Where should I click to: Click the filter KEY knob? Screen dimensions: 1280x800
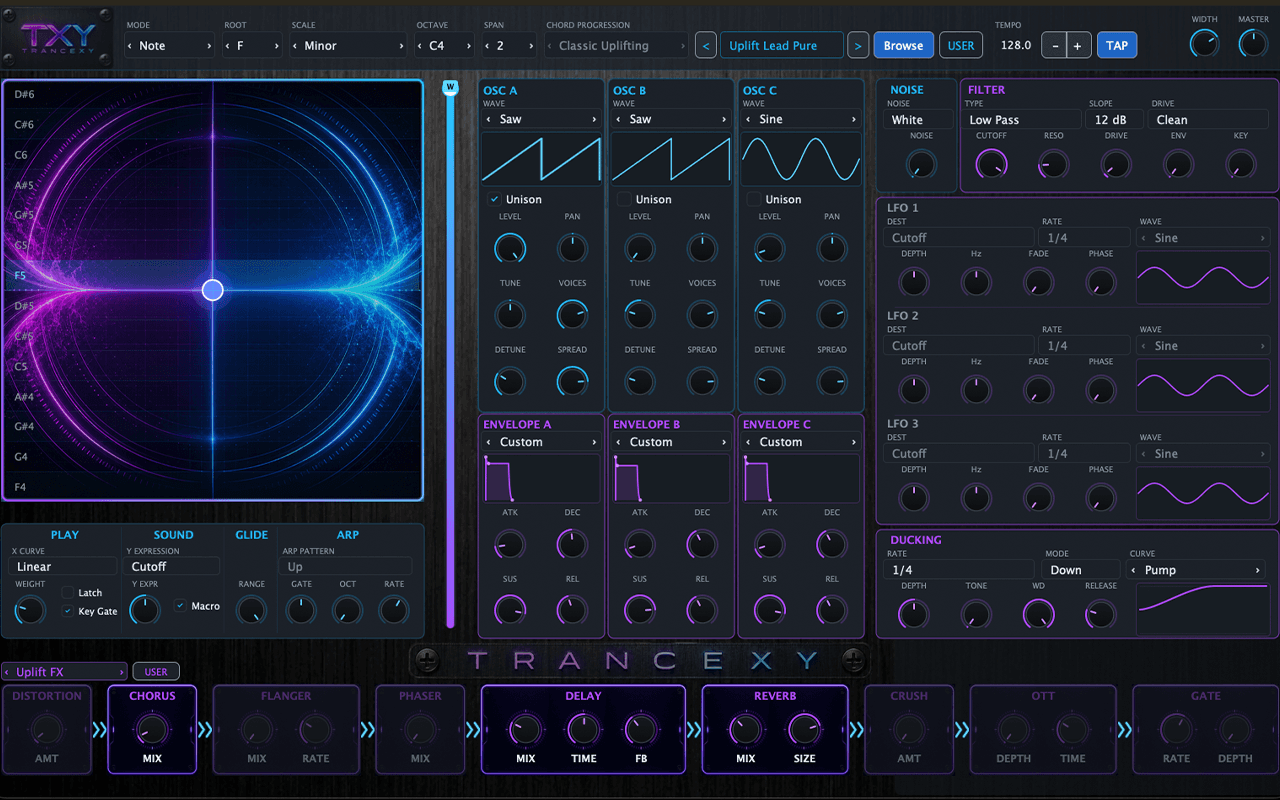pos(1241,164)
